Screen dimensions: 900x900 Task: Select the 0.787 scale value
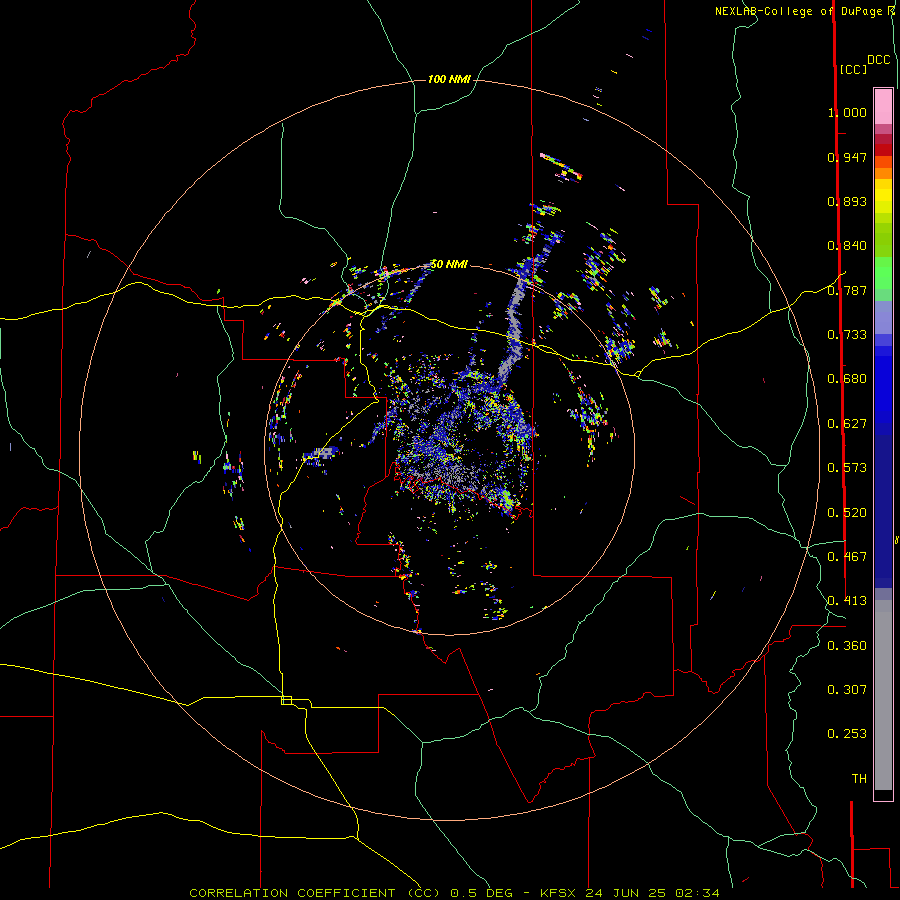click(x=847, y=290)
